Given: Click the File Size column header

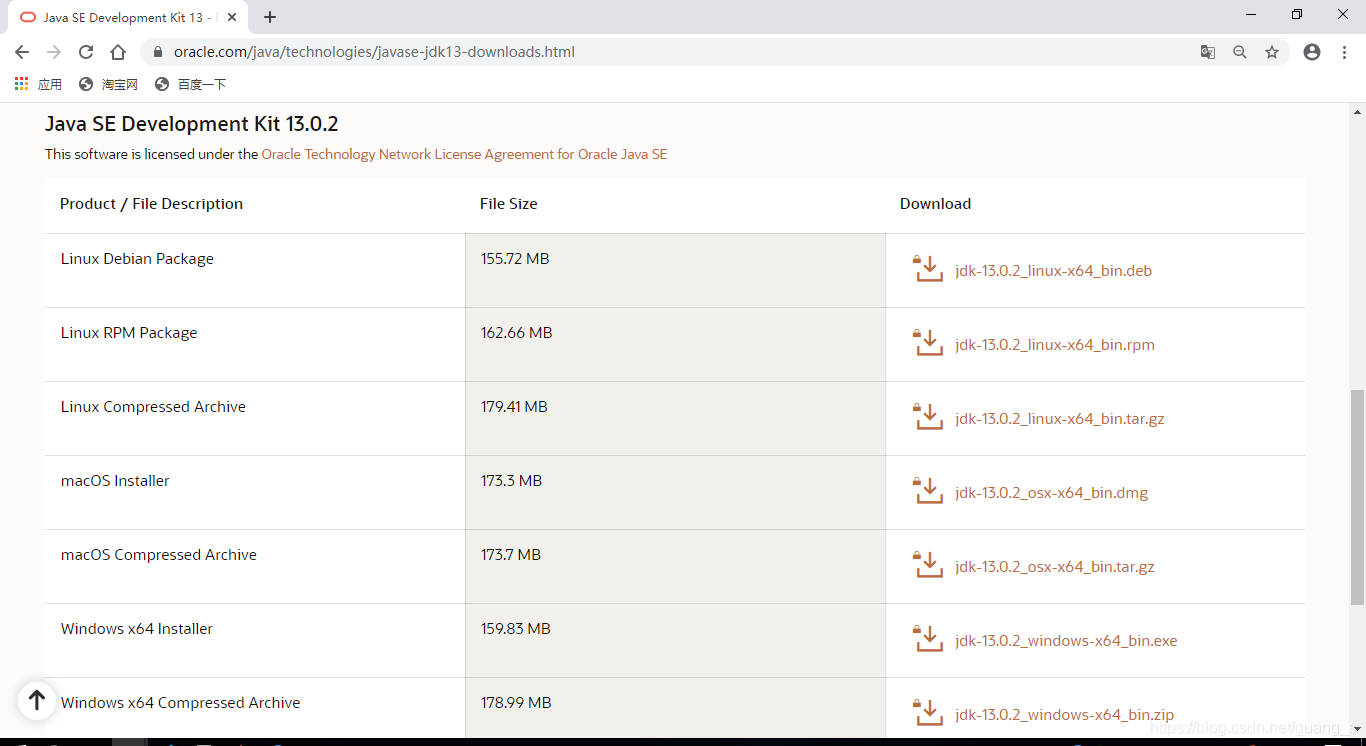Looking at the screenshot, I should click(509, 203).
